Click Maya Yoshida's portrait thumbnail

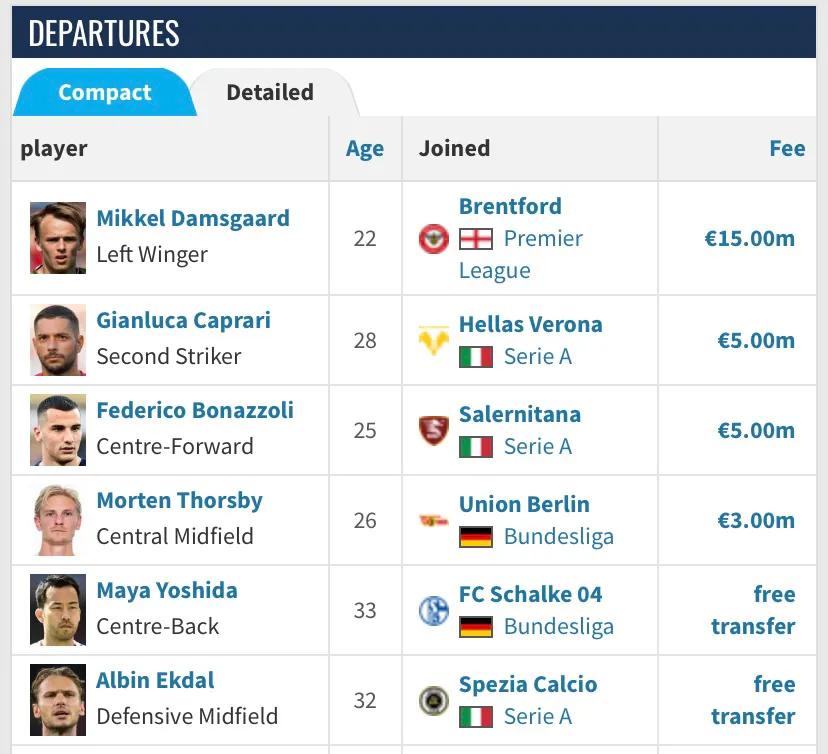[x=58, y=610]
